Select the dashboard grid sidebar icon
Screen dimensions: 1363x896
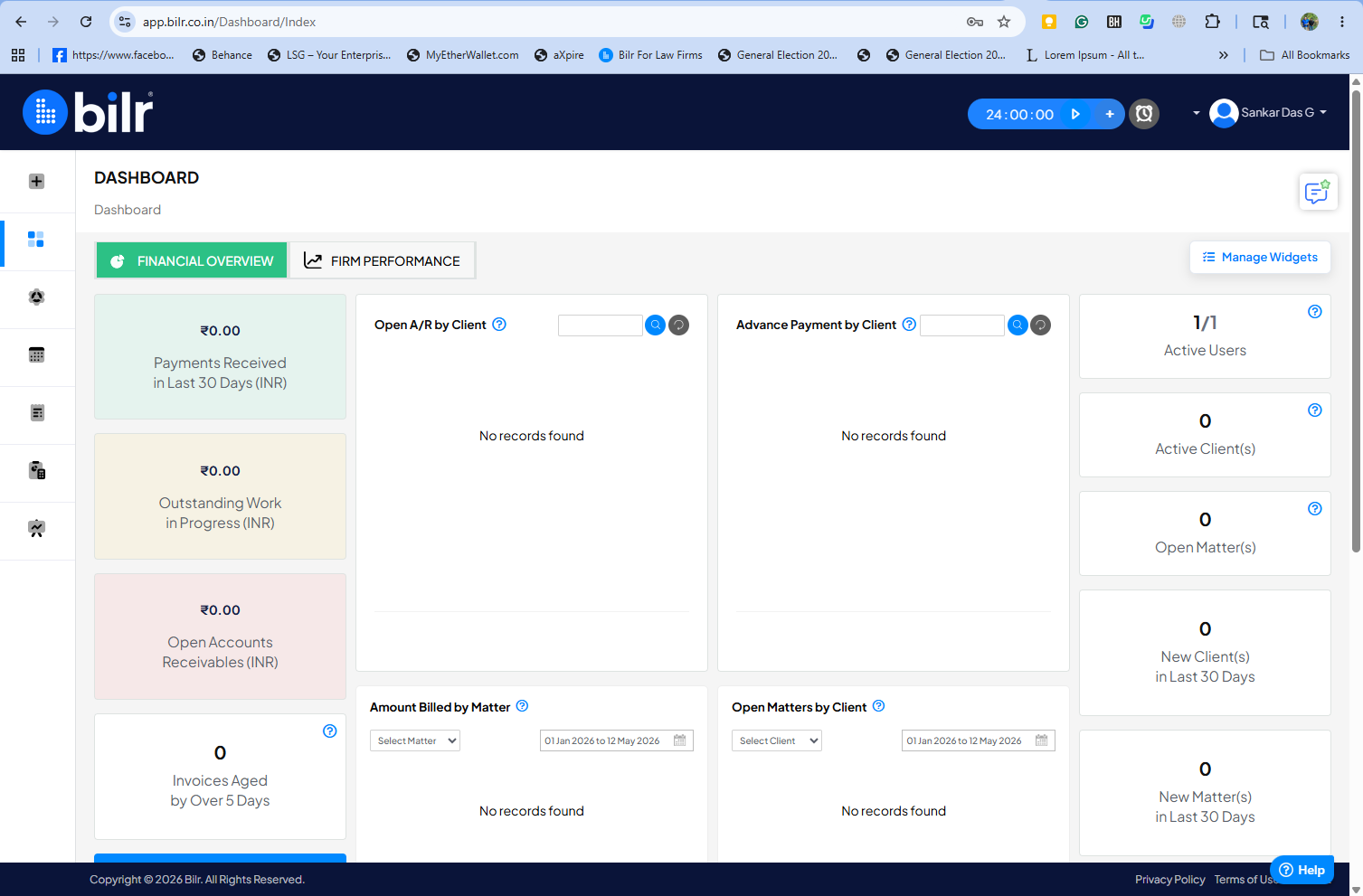36,239
